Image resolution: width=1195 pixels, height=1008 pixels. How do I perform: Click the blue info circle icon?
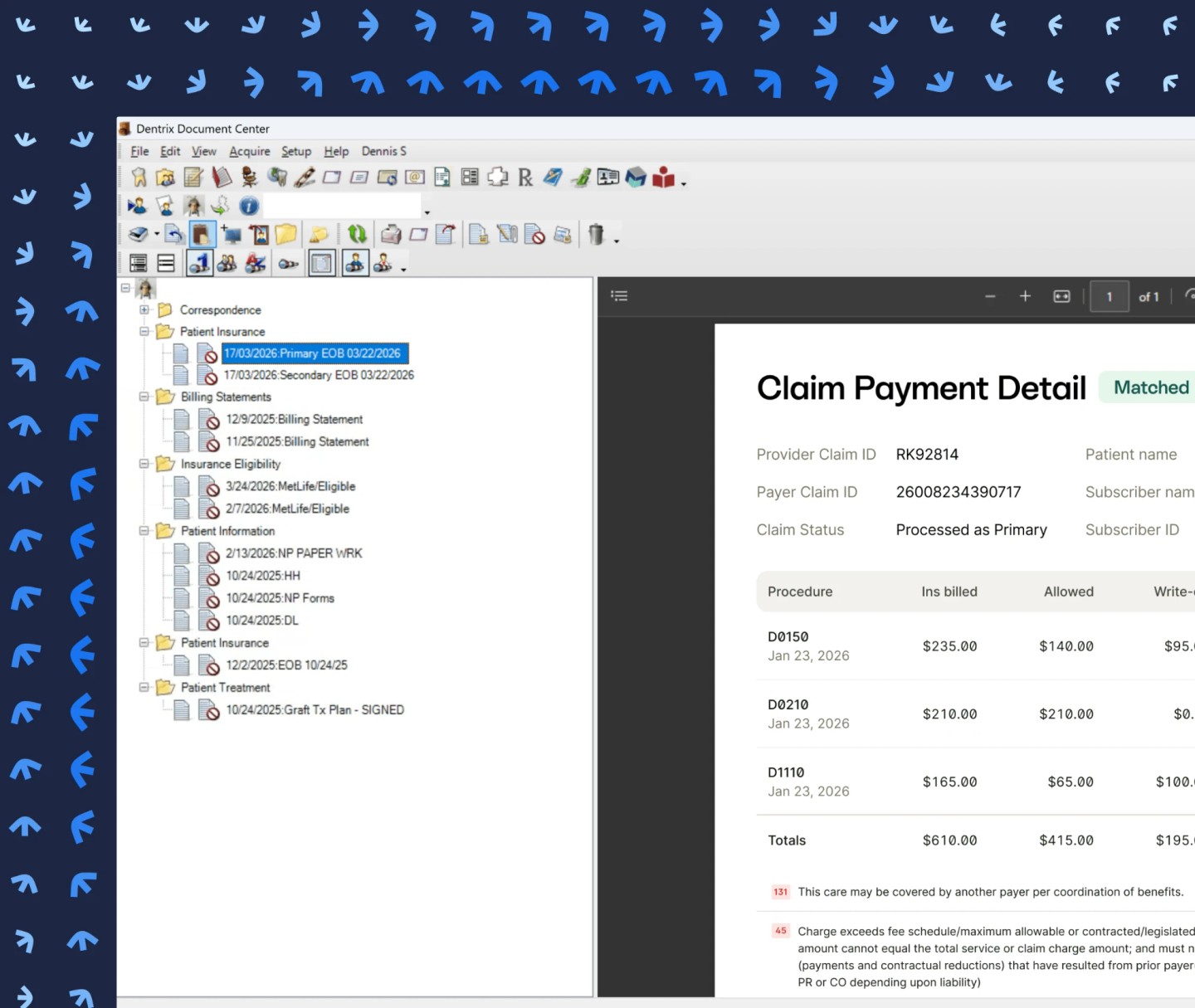pyautogui.click(x=249, y=206)
